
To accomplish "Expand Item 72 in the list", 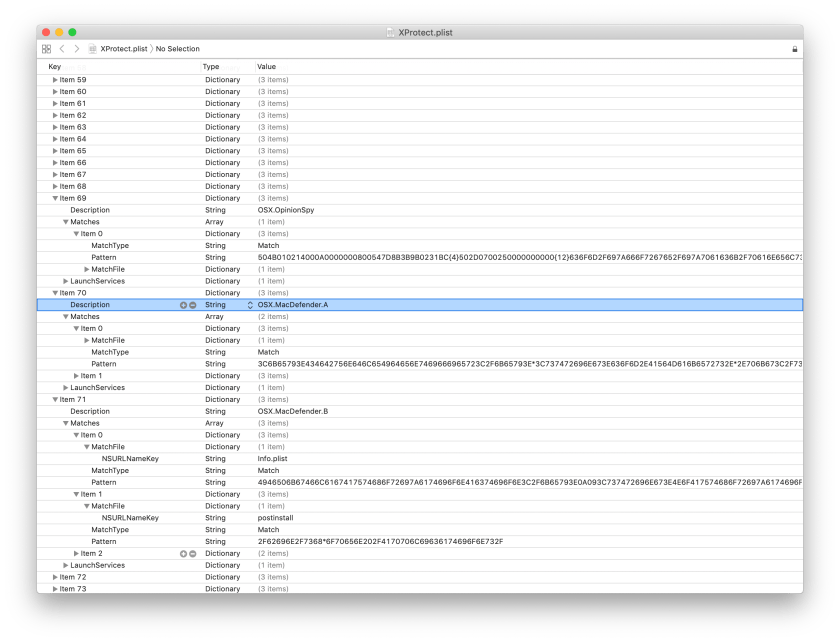I will pyautogui.click(x=56, y=577).
